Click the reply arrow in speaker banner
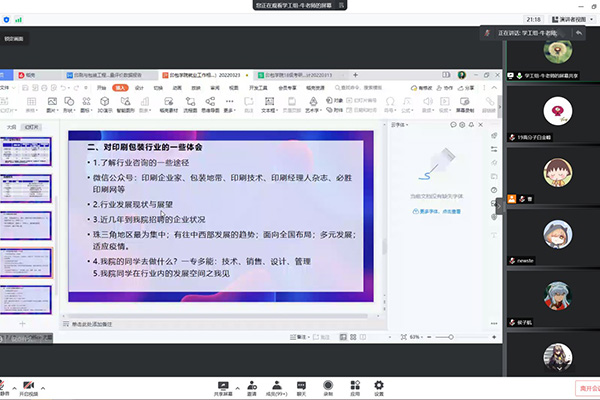The image size is (600, 400). tap(578, 34)
